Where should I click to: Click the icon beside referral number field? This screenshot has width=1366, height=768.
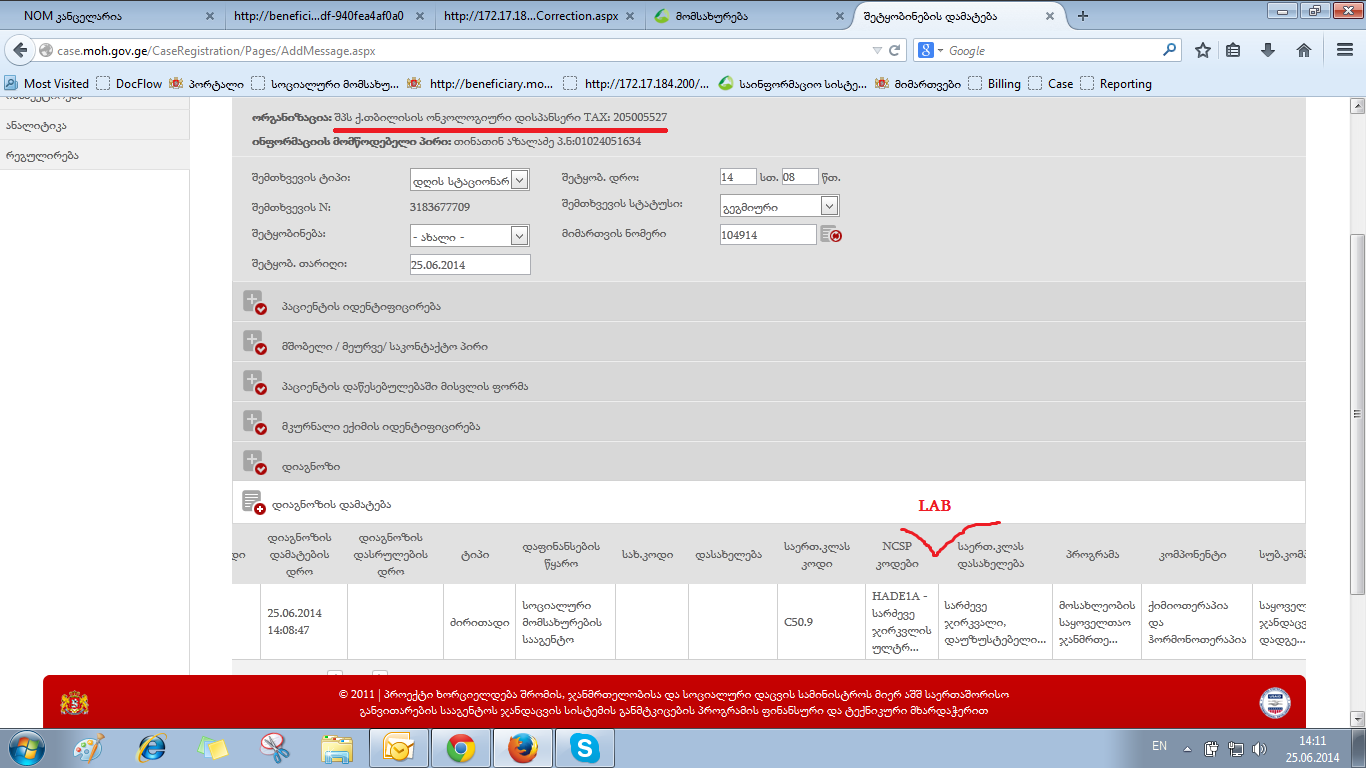(830, 235)
